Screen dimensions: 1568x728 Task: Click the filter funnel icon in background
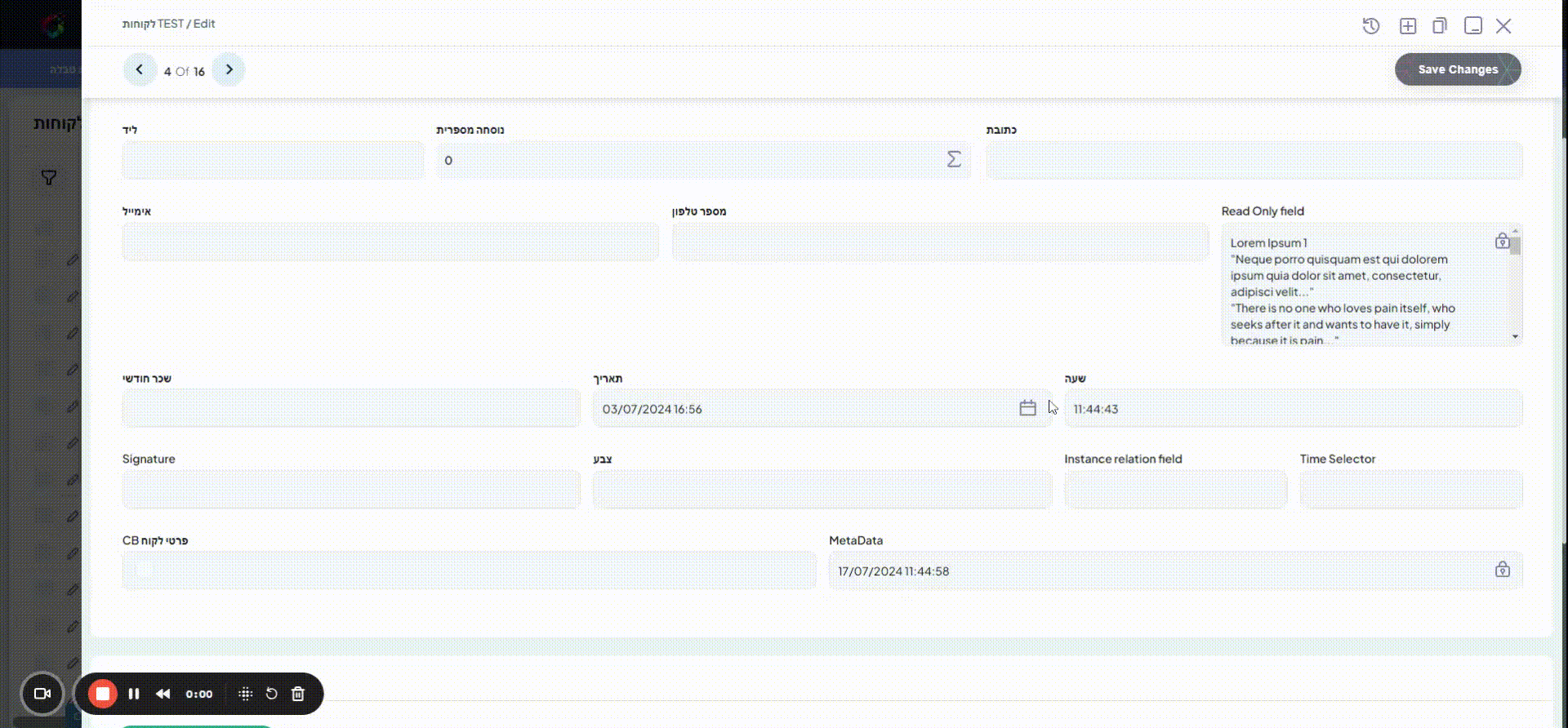pyautogui.click(x=49, y=177)
